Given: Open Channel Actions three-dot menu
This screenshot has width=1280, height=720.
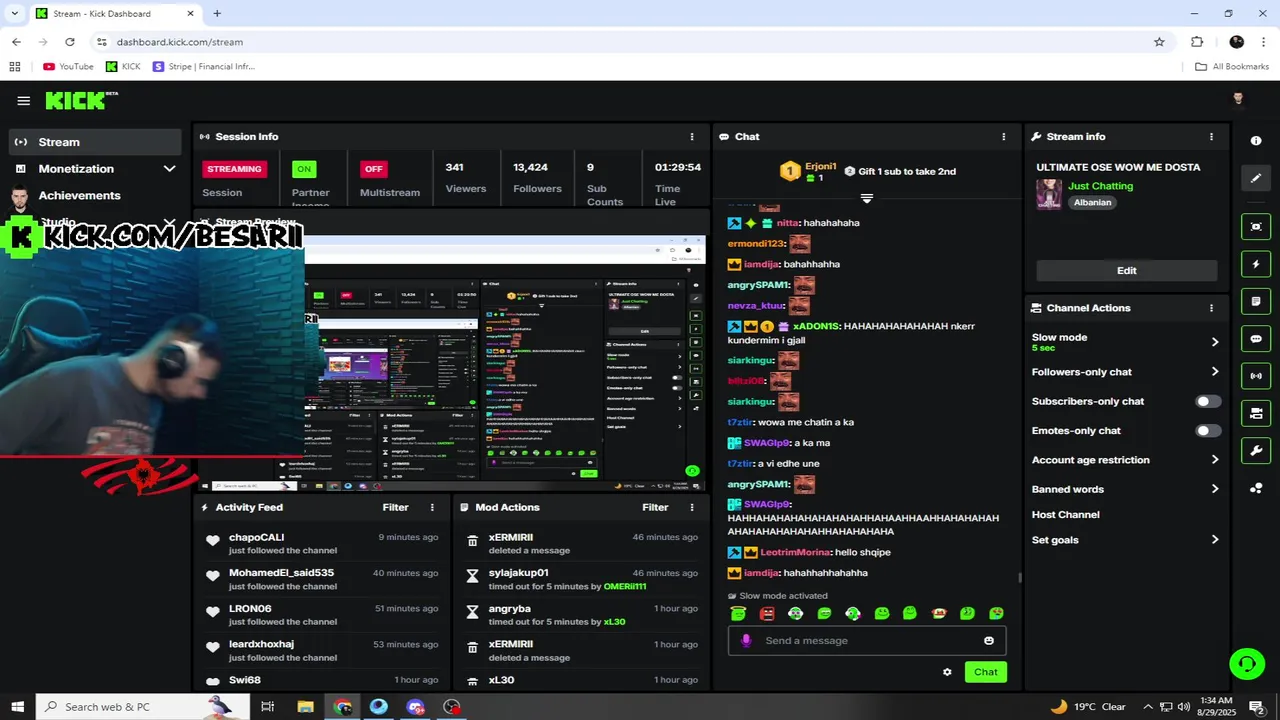Looking at the screenshot, I should (1211, 308).
